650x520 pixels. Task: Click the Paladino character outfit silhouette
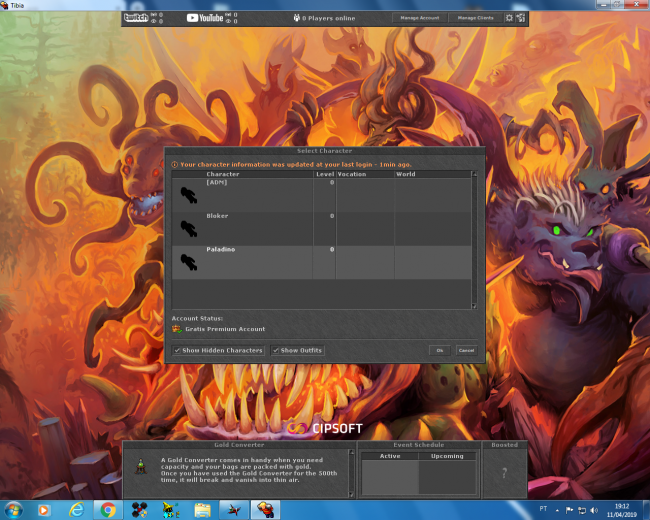[189, 262]
